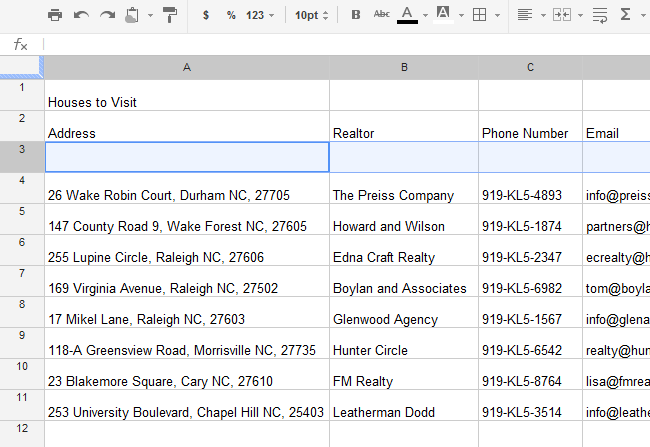The height and width of the screenshot is (447, 650).
Task: Click the "Realtor" header cell
Action: point(404,126)
